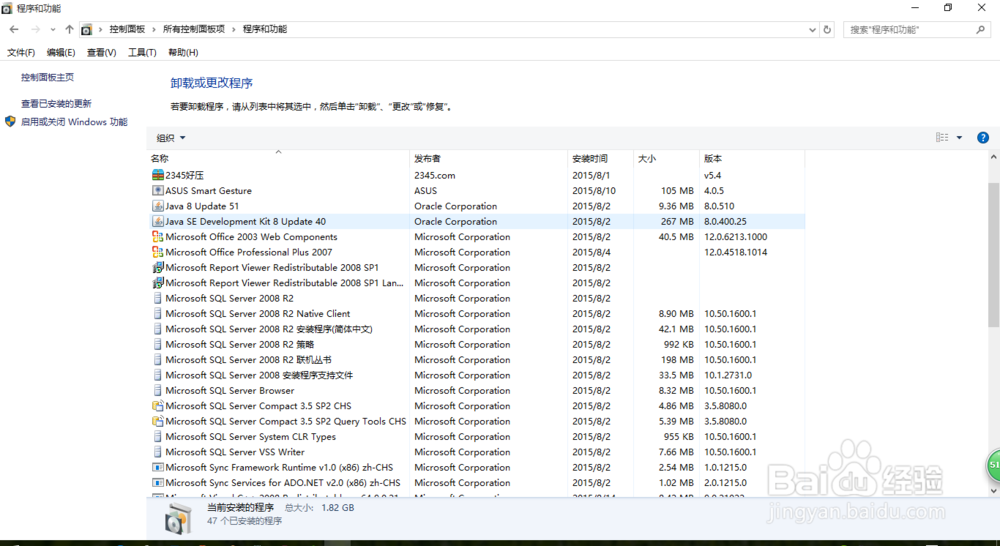Select SQL Server 2008 R2 策略 row
This screenshot has height=546, width=1000.
(477, 344)
